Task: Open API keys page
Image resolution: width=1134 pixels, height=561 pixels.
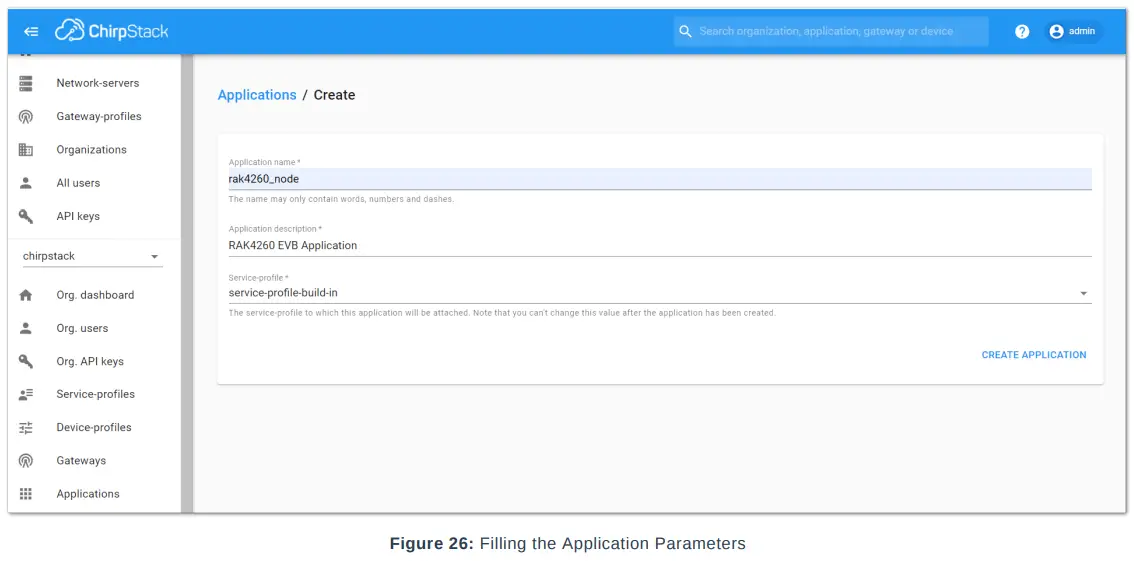Action: click(x=78, y=216)
